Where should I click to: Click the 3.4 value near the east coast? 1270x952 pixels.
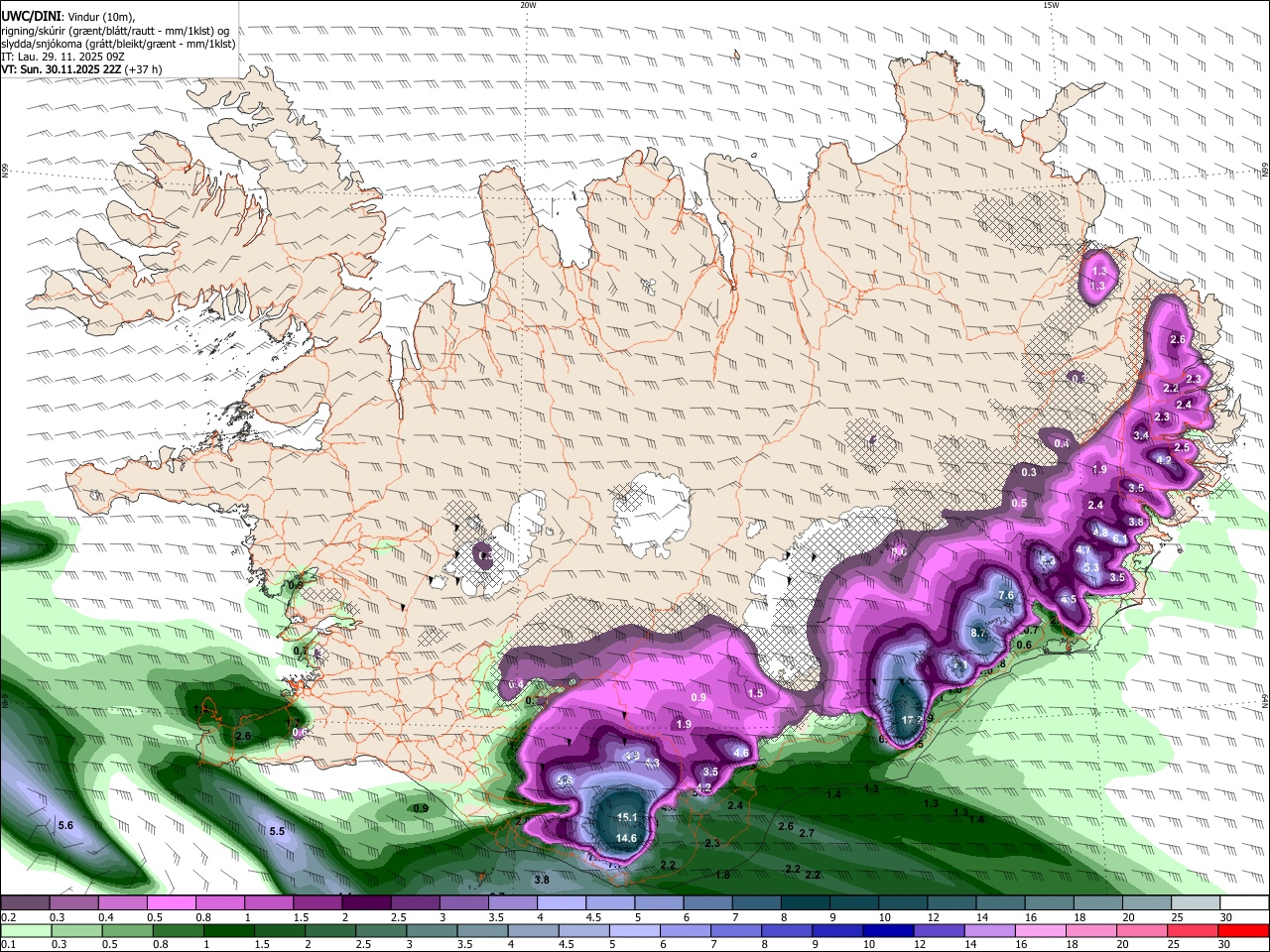pyautogui.click(x=1141, y=435)
